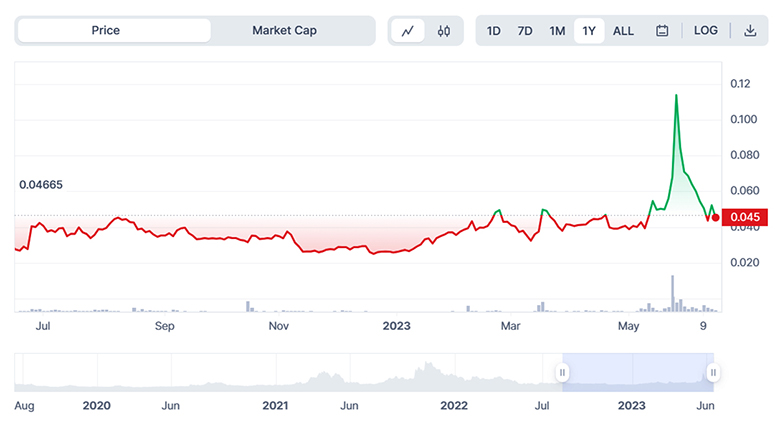Download chart data icon

(x=750, y=31)
